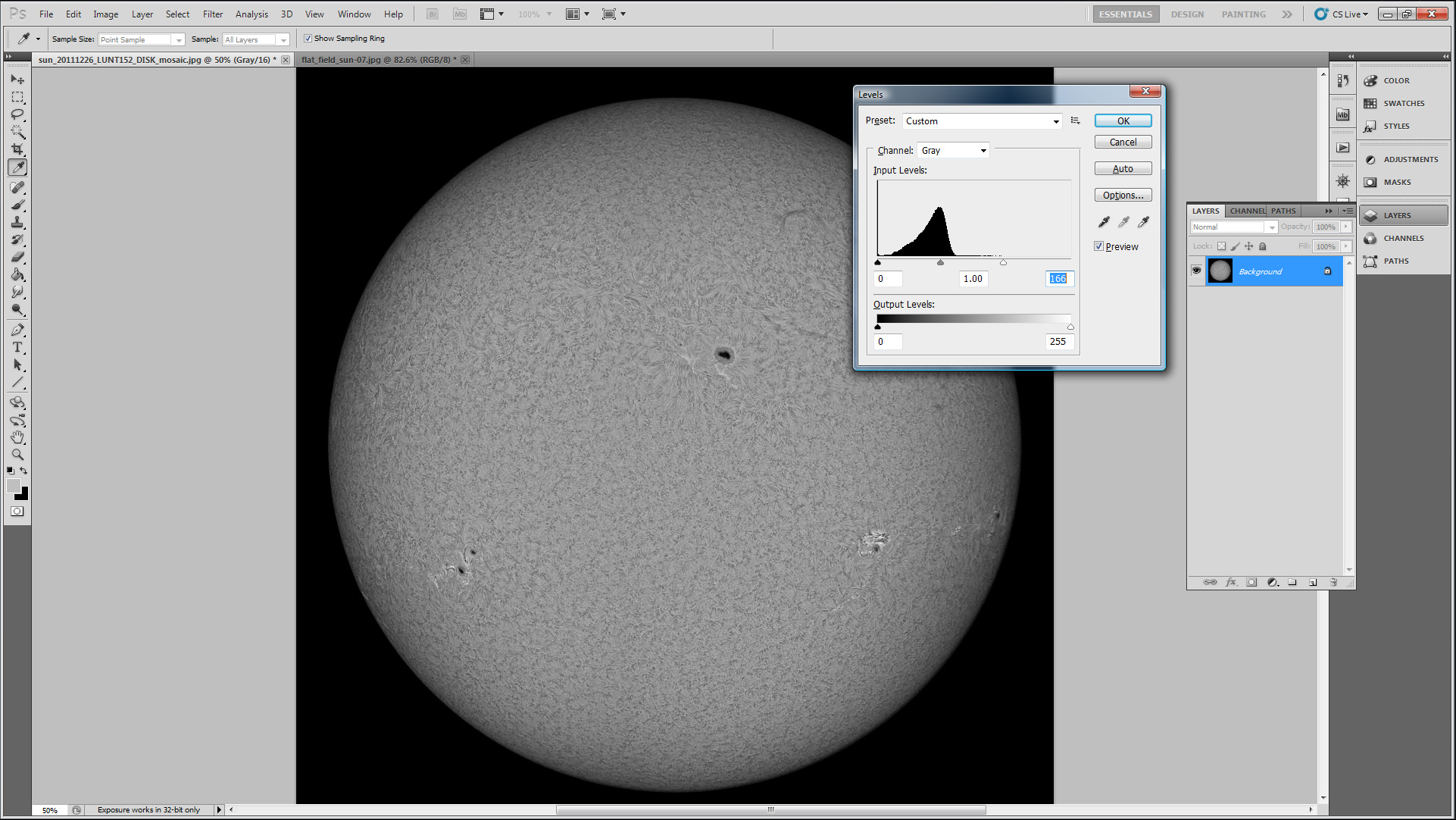Click the Auto button in Levels
The width and height of the screenshot is (1456, 820).
(x=1123, y=169)
